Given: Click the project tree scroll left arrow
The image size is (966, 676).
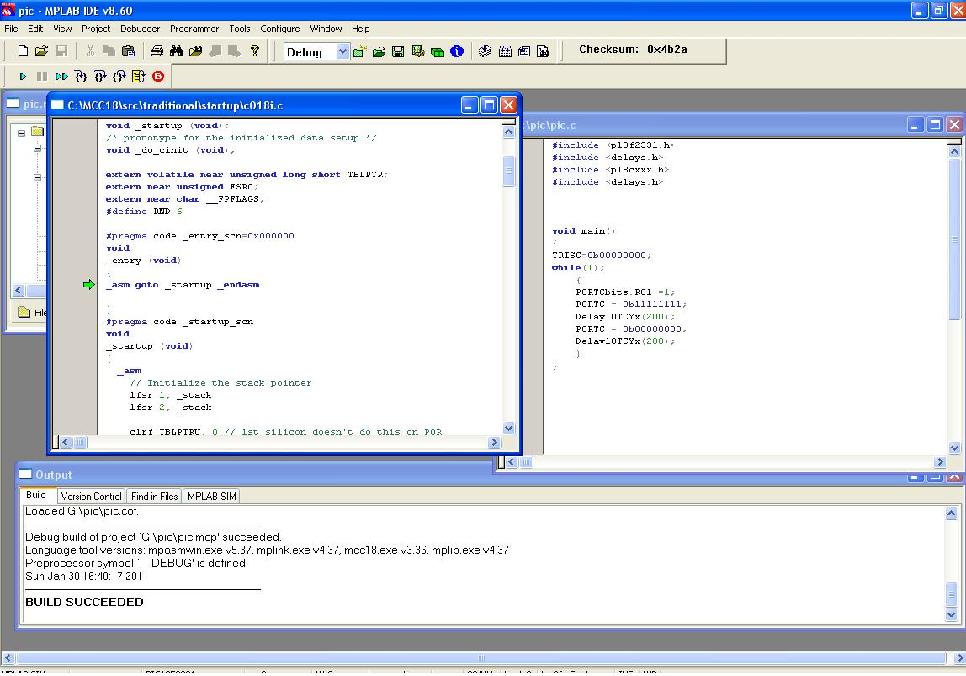Looking at the screenshot, I should pos(18,290).
